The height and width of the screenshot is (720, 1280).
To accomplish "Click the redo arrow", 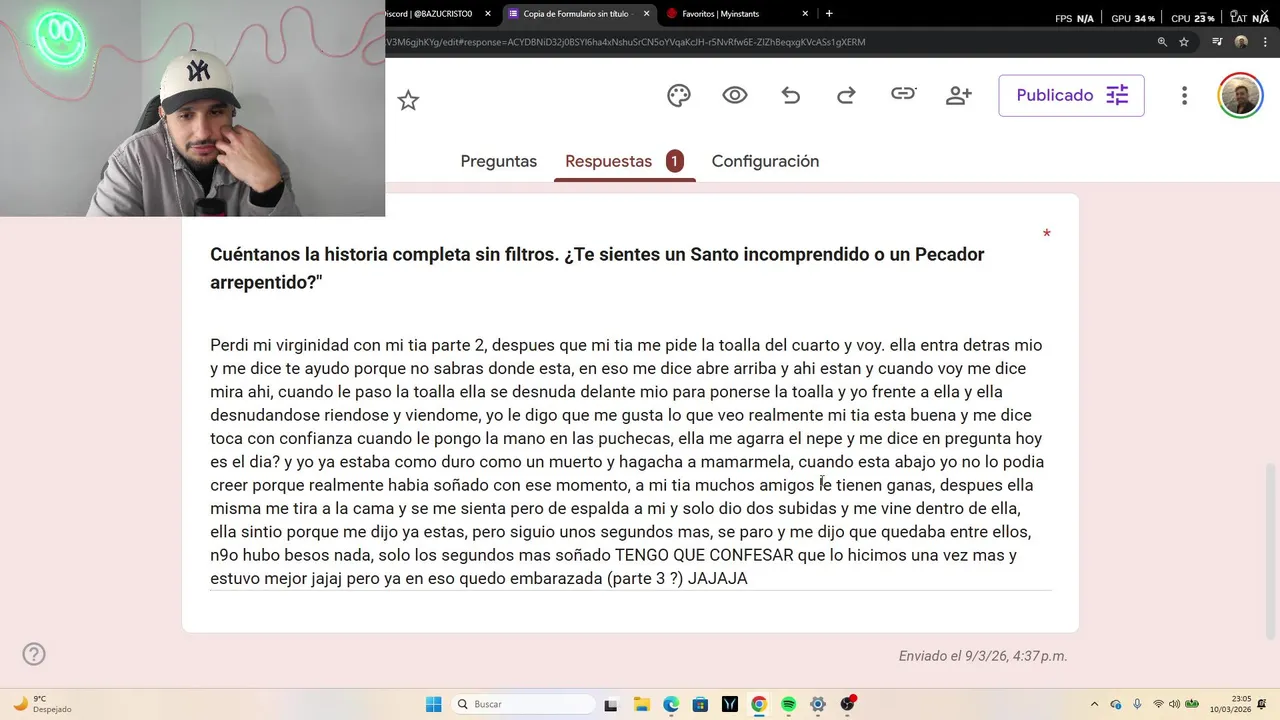I will [x=846, y=95].
